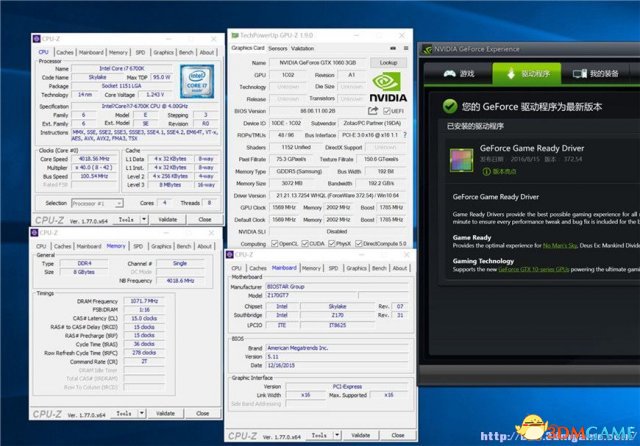Click the 'American Megatrends Inc.' BIOS brand value
640x446 pixels.
pos(336,348)
